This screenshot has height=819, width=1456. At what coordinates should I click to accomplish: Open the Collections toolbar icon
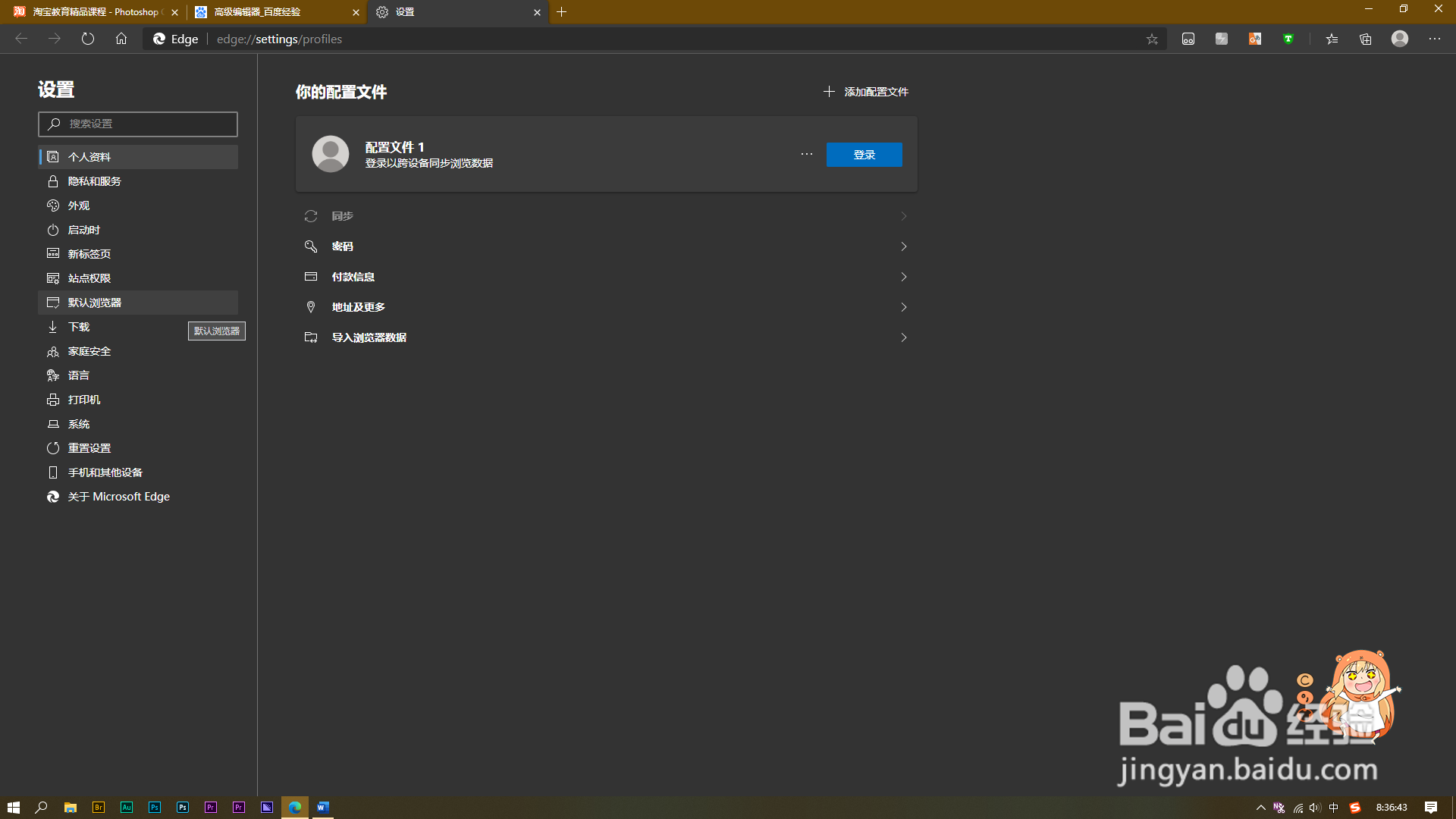pos(1365,39)
